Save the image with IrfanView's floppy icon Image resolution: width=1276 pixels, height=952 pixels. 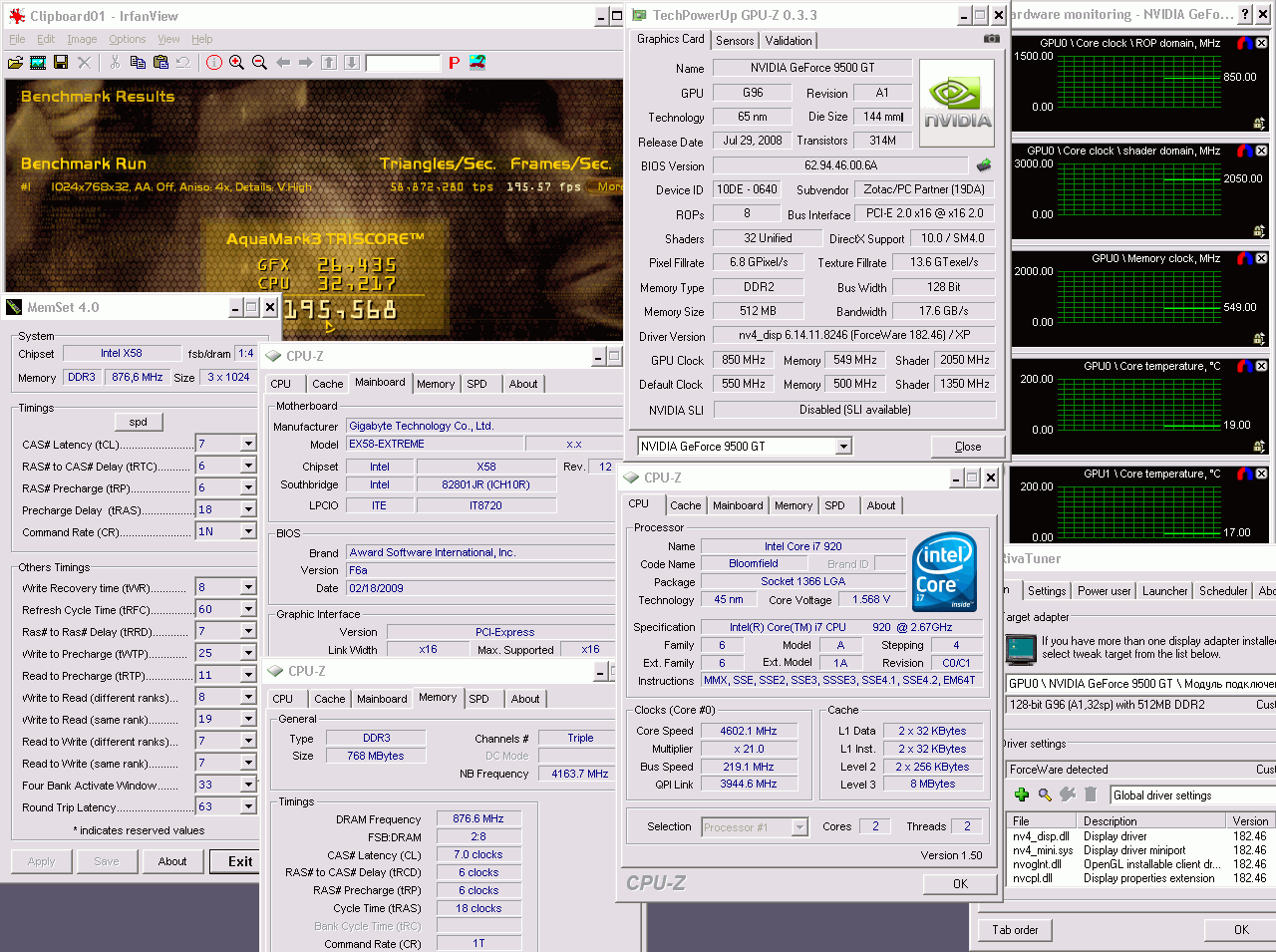coord(61,62)
